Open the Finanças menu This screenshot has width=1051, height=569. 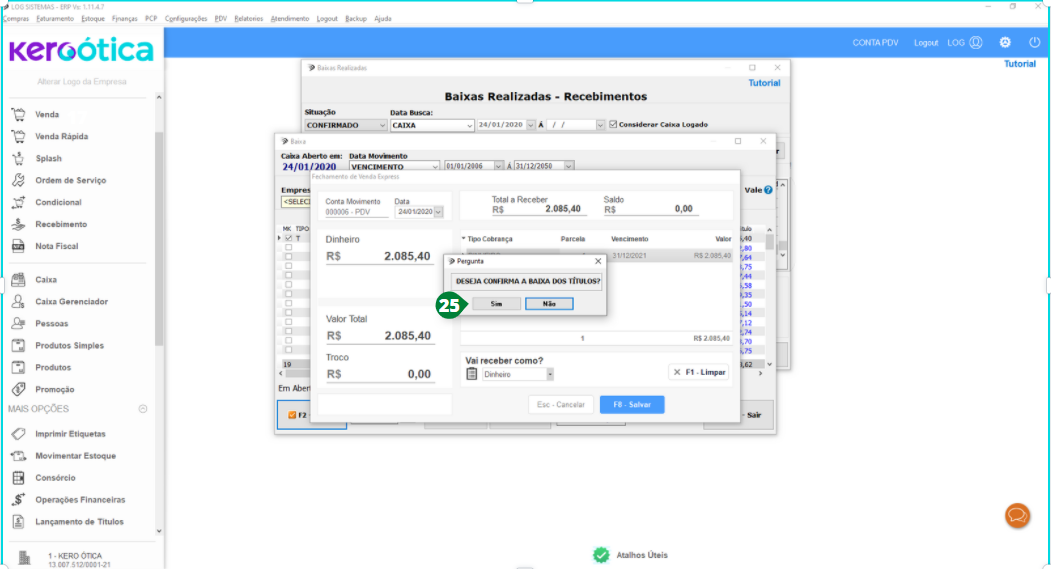(x=125, y=19)
